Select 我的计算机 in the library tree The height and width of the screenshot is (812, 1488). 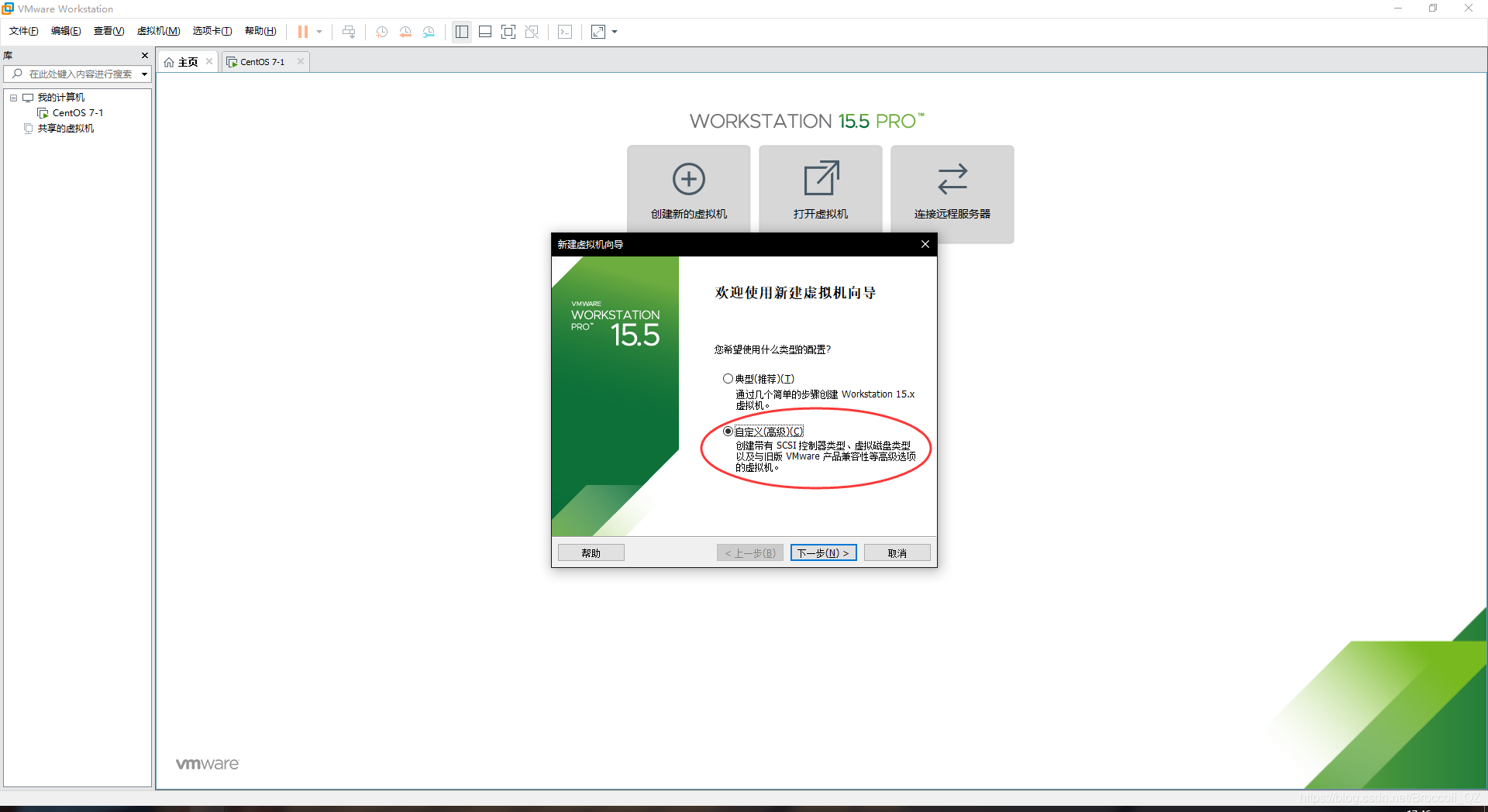61,98
